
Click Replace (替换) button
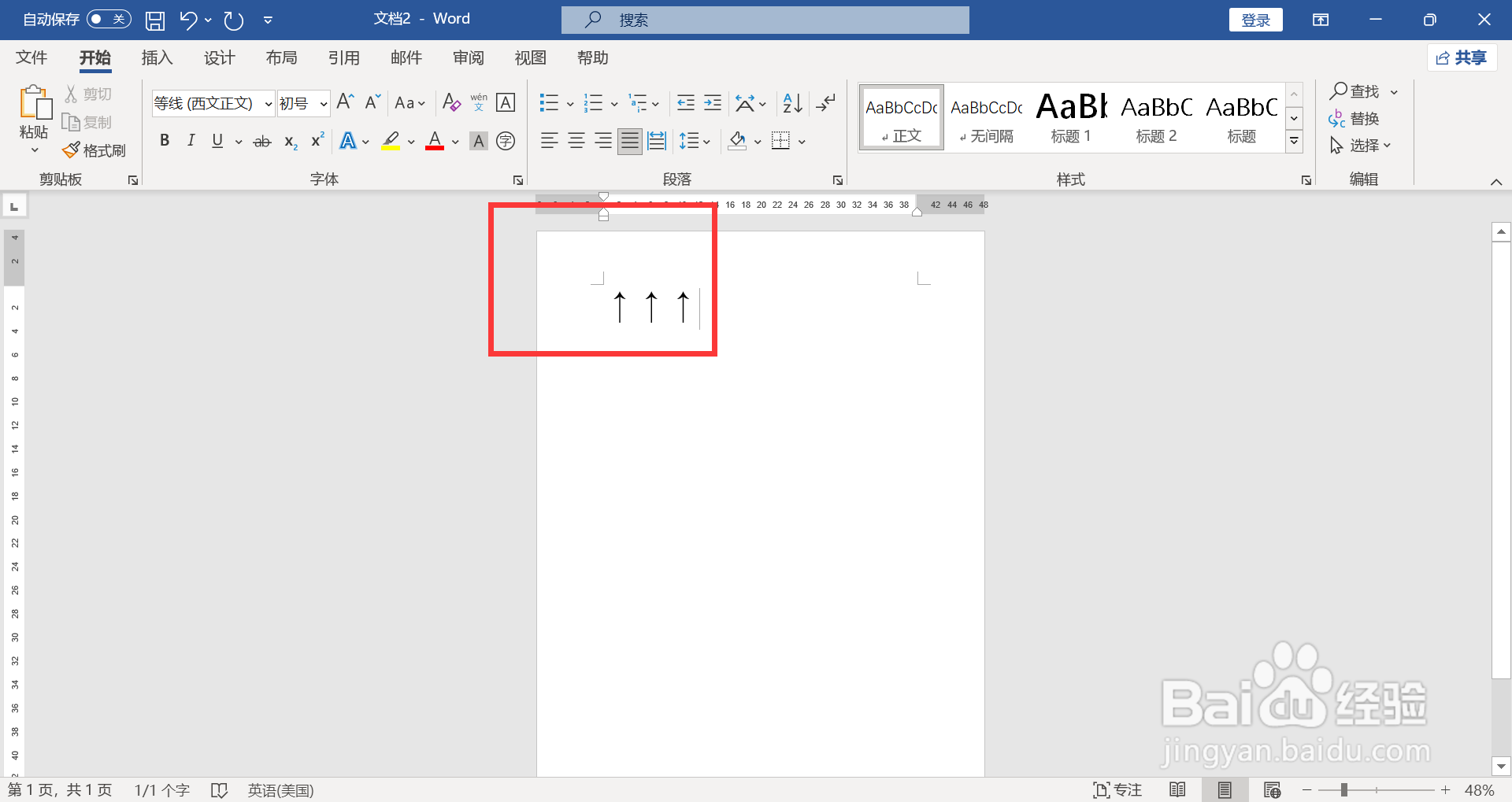(x=1354, y=119)
